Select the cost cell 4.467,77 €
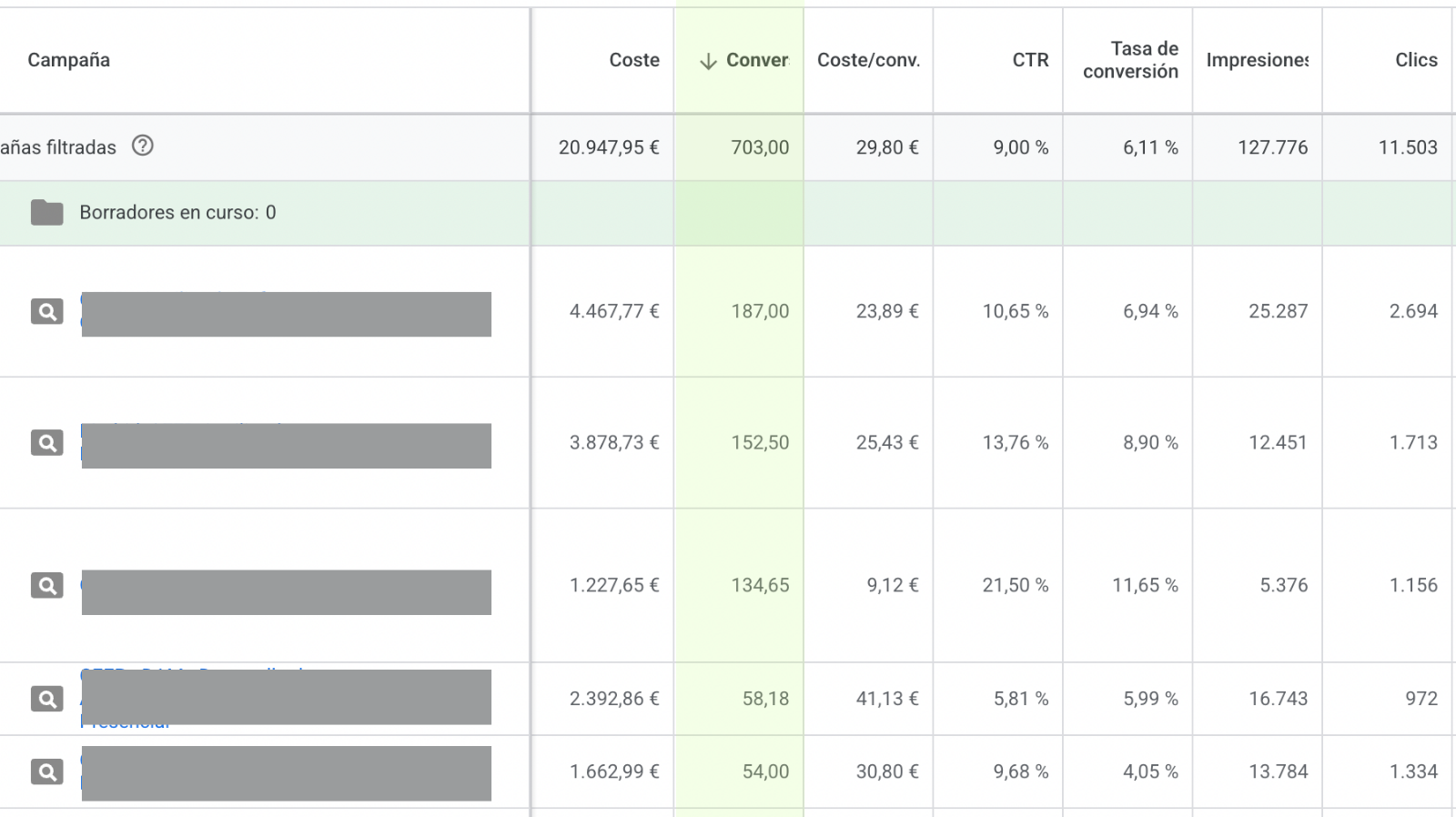 614,311
